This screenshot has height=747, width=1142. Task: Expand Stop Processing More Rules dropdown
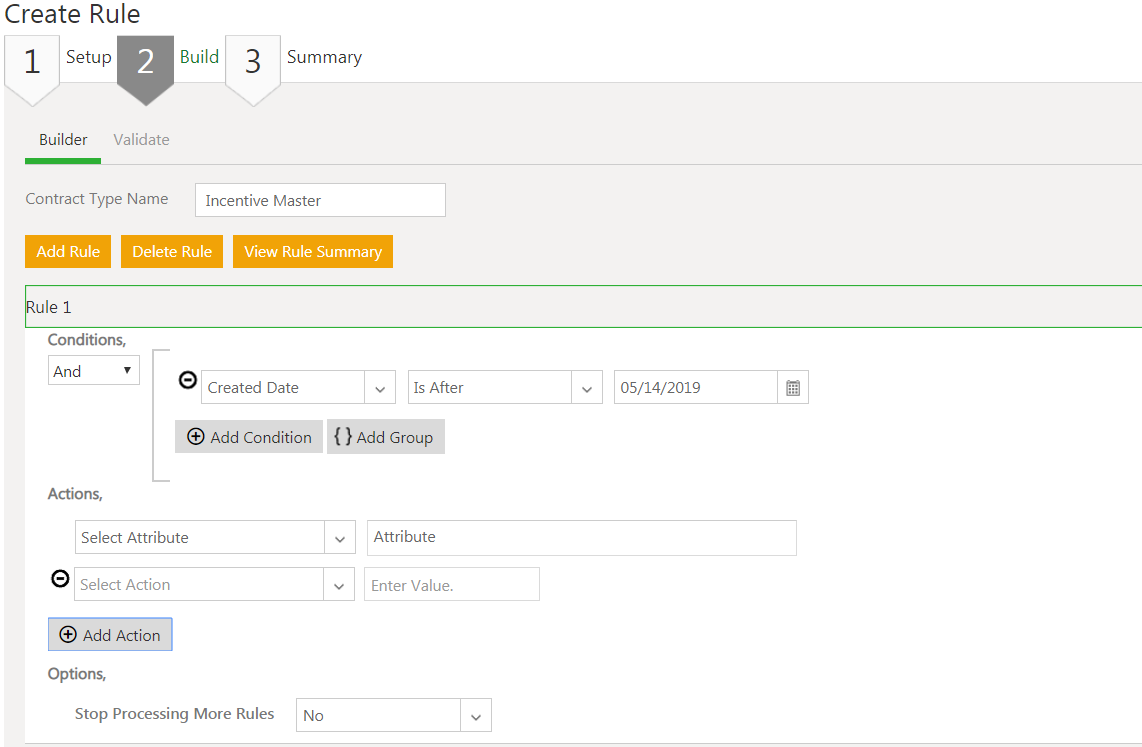click(x=476, y=716)
